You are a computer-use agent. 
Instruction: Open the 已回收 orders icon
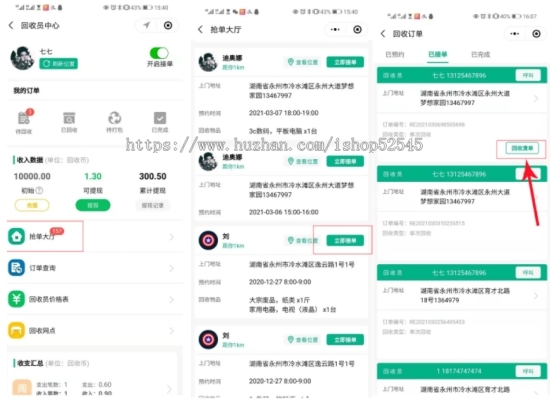coord(69,118)
